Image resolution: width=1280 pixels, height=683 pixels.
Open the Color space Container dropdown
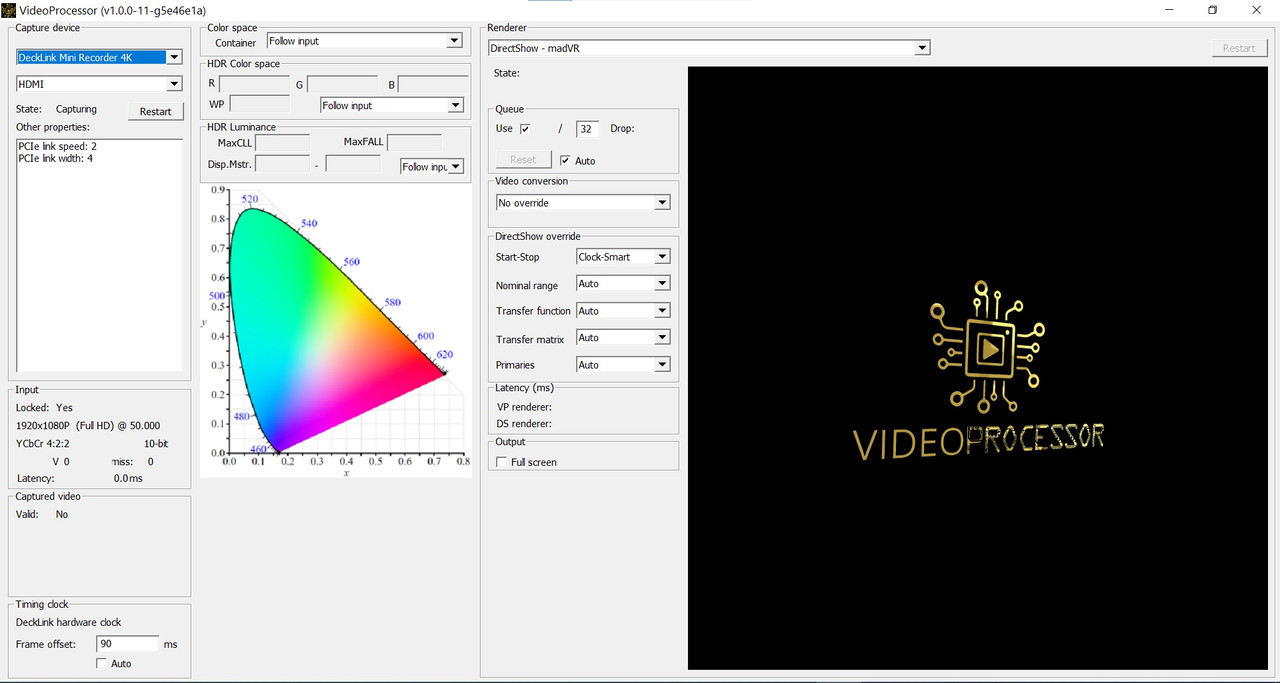[x=365, y=41]
